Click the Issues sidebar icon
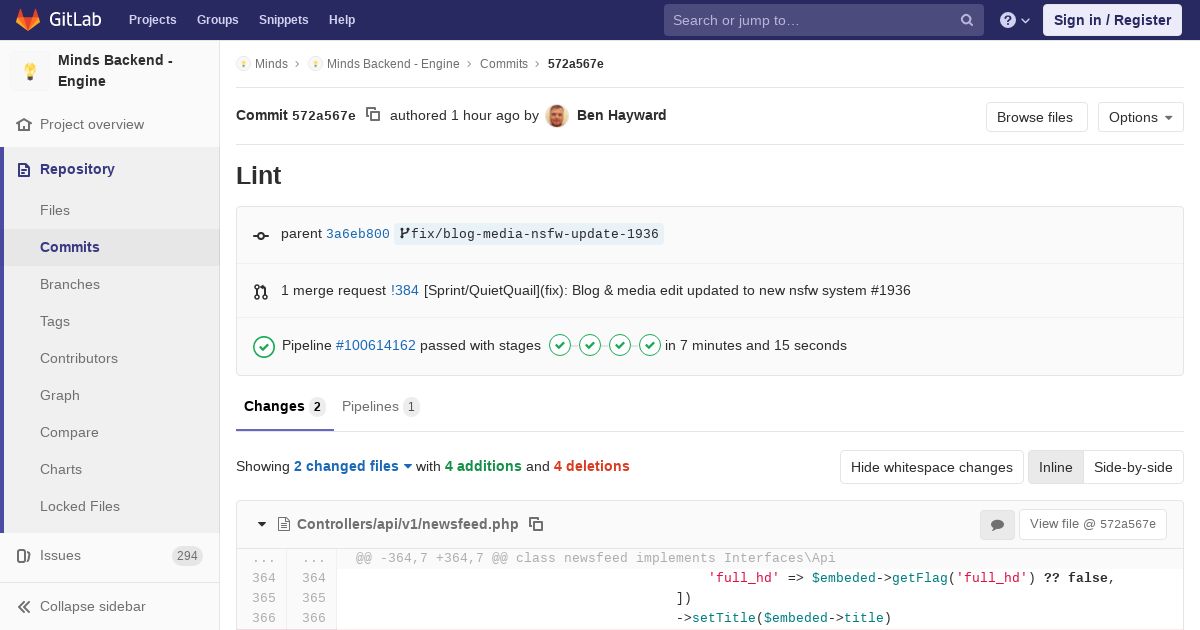Image resolution: width=1200 pixels, height=630 pixels. (24, 555)
